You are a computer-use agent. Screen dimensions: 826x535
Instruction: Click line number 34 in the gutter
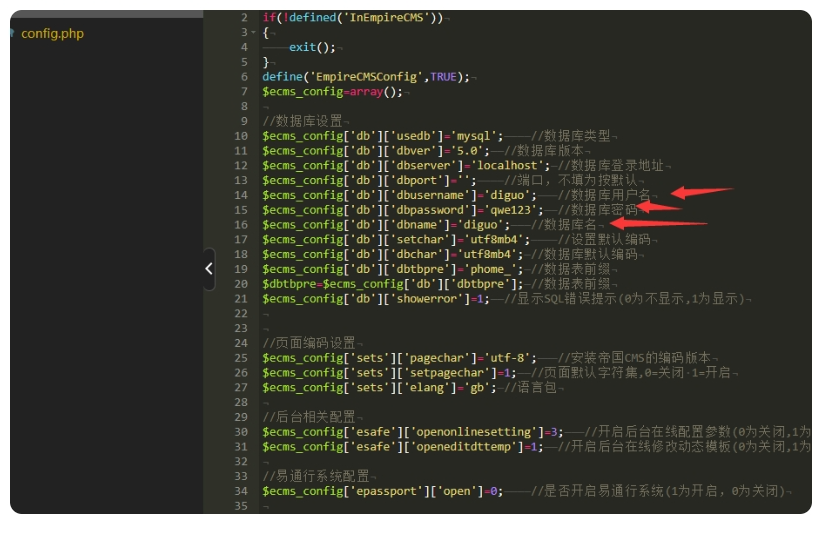point(241,490)
